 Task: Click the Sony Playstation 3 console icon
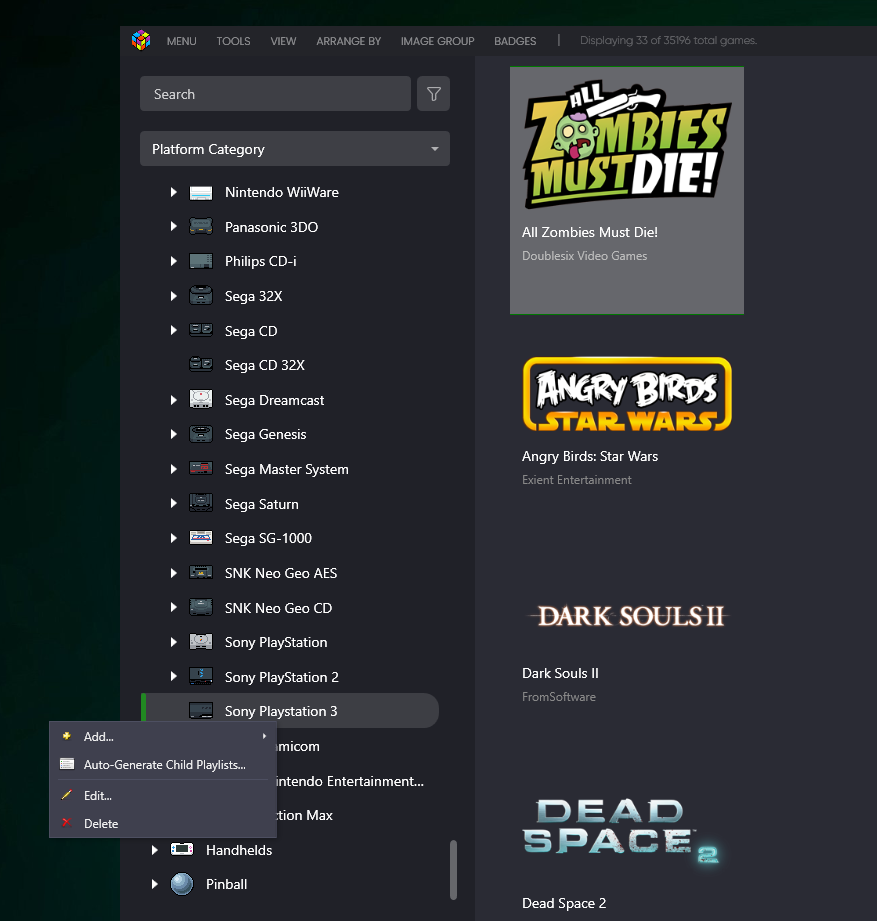201,711
